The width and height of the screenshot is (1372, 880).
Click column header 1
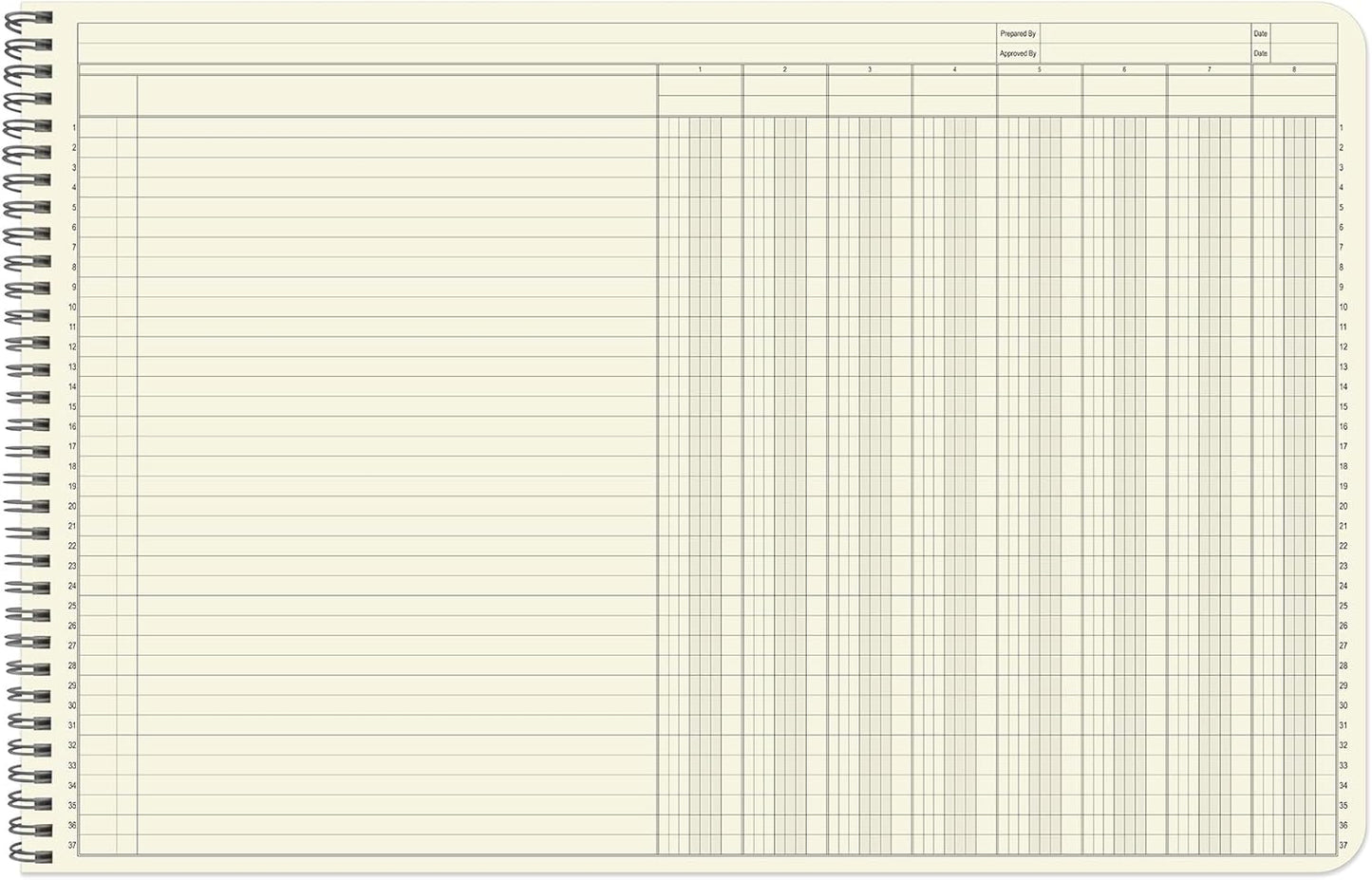pyautogui.click(x=700, y=69)
